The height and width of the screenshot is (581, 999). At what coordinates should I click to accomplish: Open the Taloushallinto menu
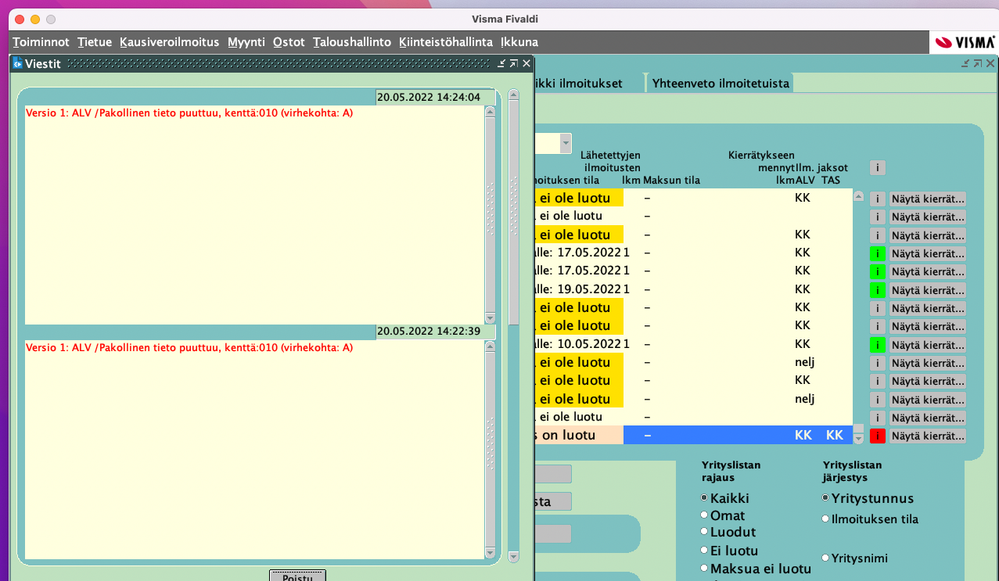point(352,42)
